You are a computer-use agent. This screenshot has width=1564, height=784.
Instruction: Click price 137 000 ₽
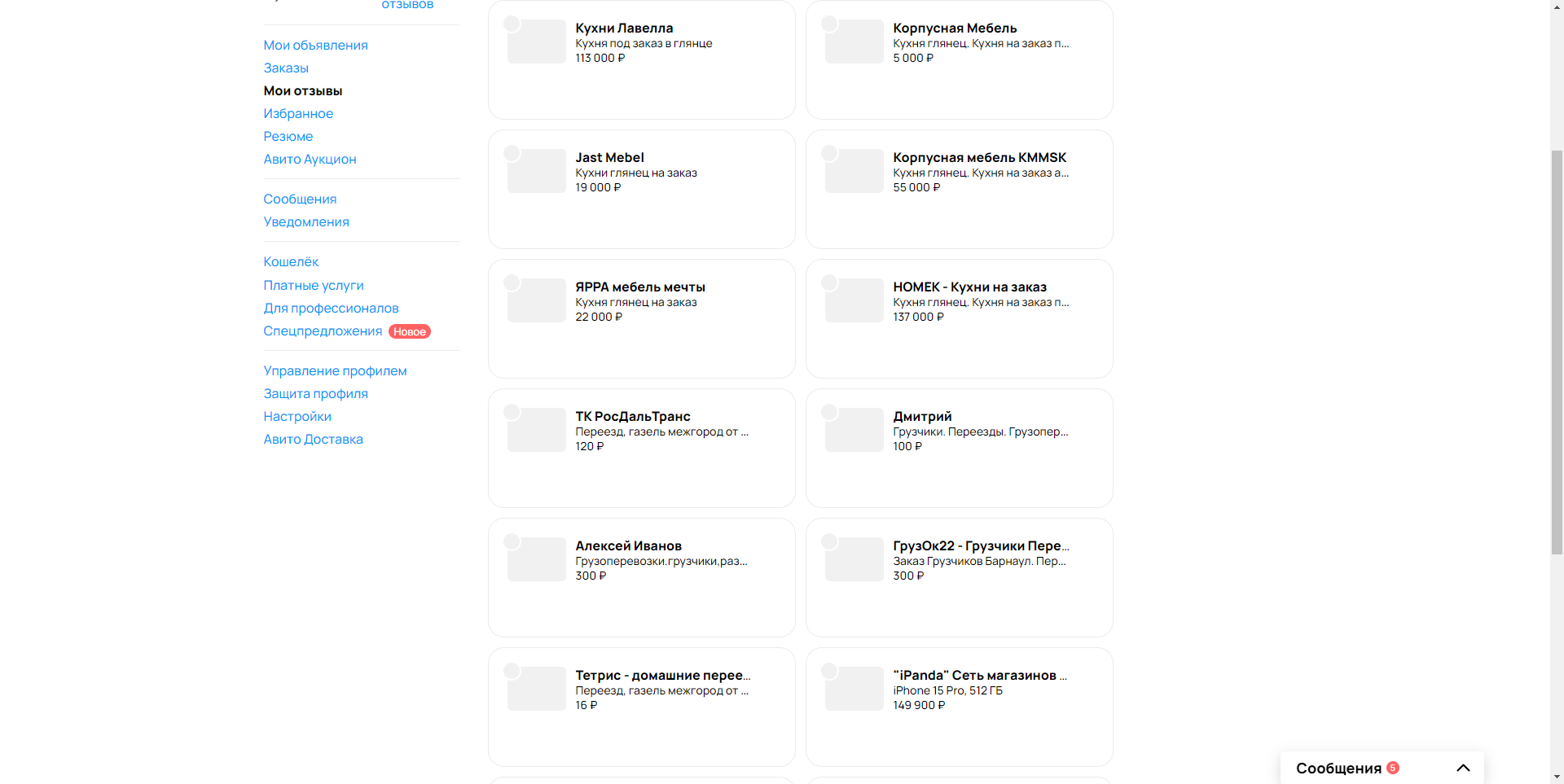(x=918, y=318)
